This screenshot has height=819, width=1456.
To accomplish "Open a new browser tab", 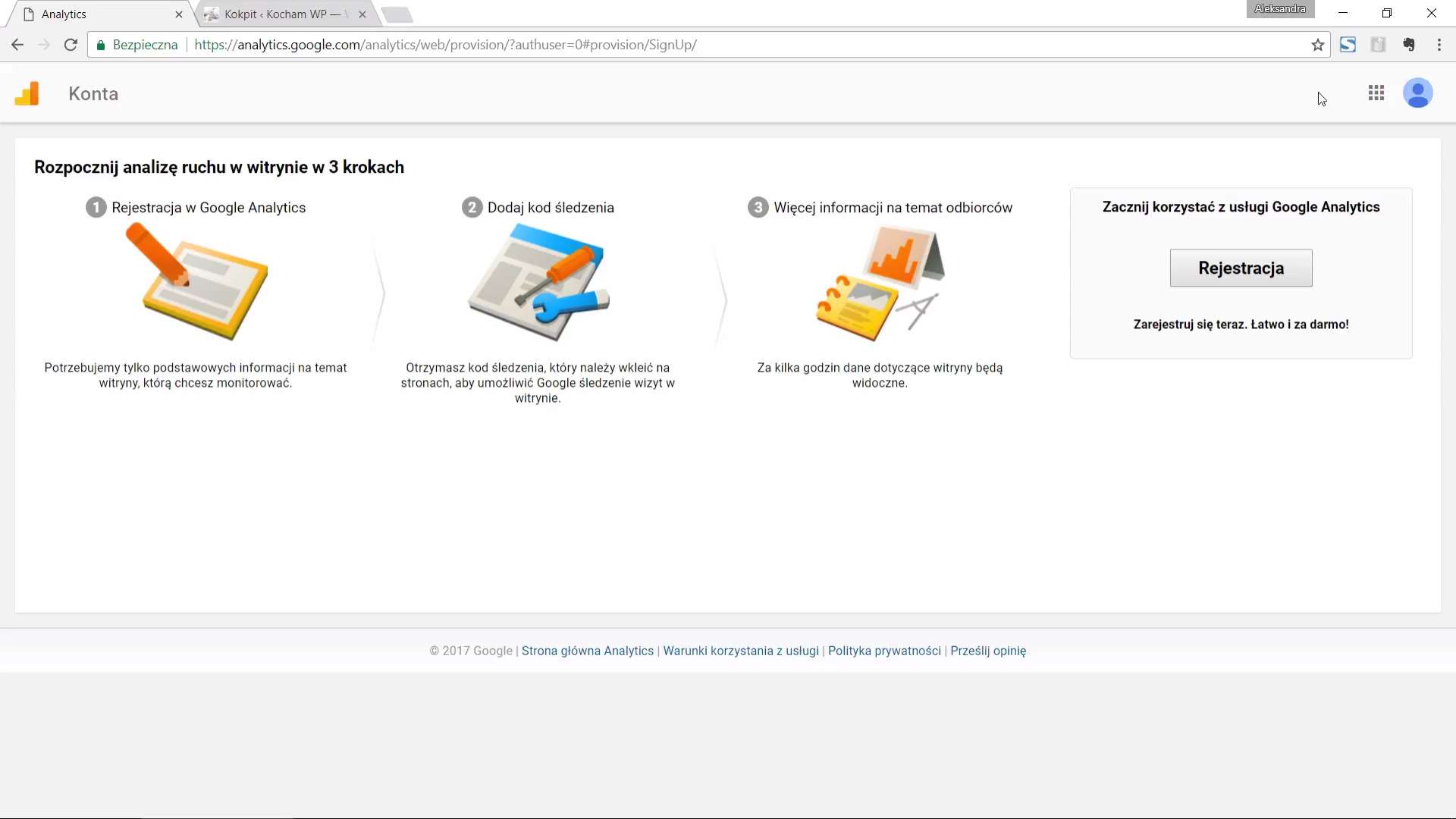I will (x=397, y=14).
